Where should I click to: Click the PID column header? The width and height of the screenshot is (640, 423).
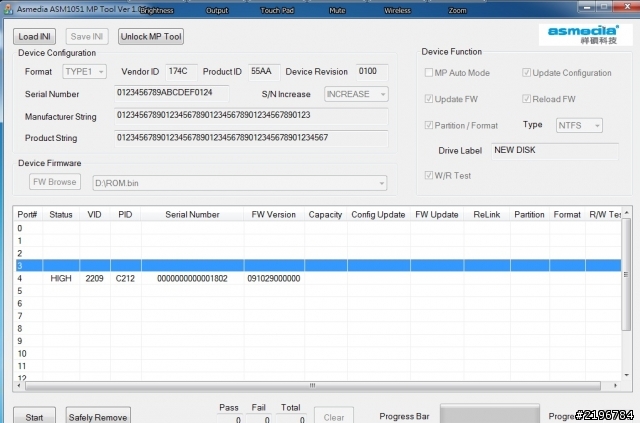tap(125, 215)
